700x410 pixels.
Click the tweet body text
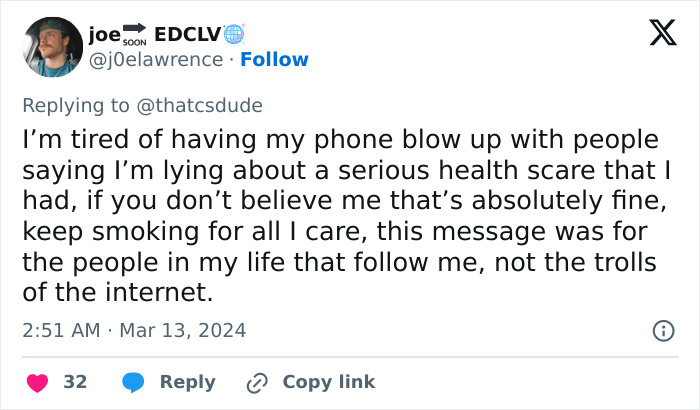pyautogui.click(x=340, y=215)
